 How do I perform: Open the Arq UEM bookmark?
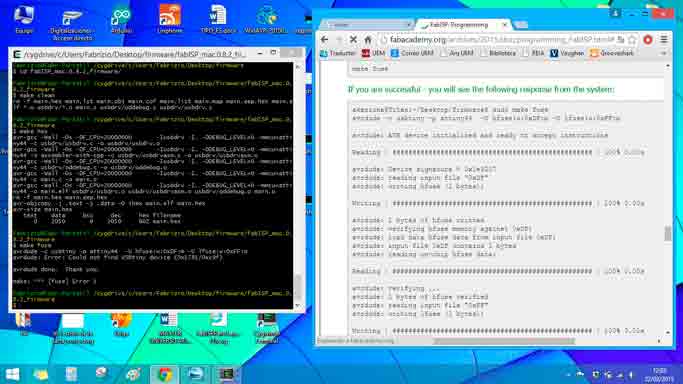pyautogui.click(x=457, y=53)
